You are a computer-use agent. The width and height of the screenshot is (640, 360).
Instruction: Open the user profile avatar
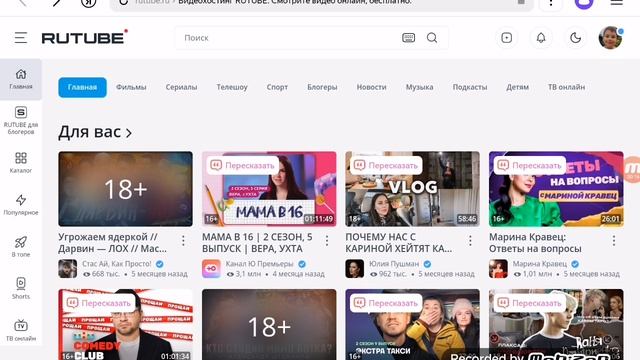point(610,38)
